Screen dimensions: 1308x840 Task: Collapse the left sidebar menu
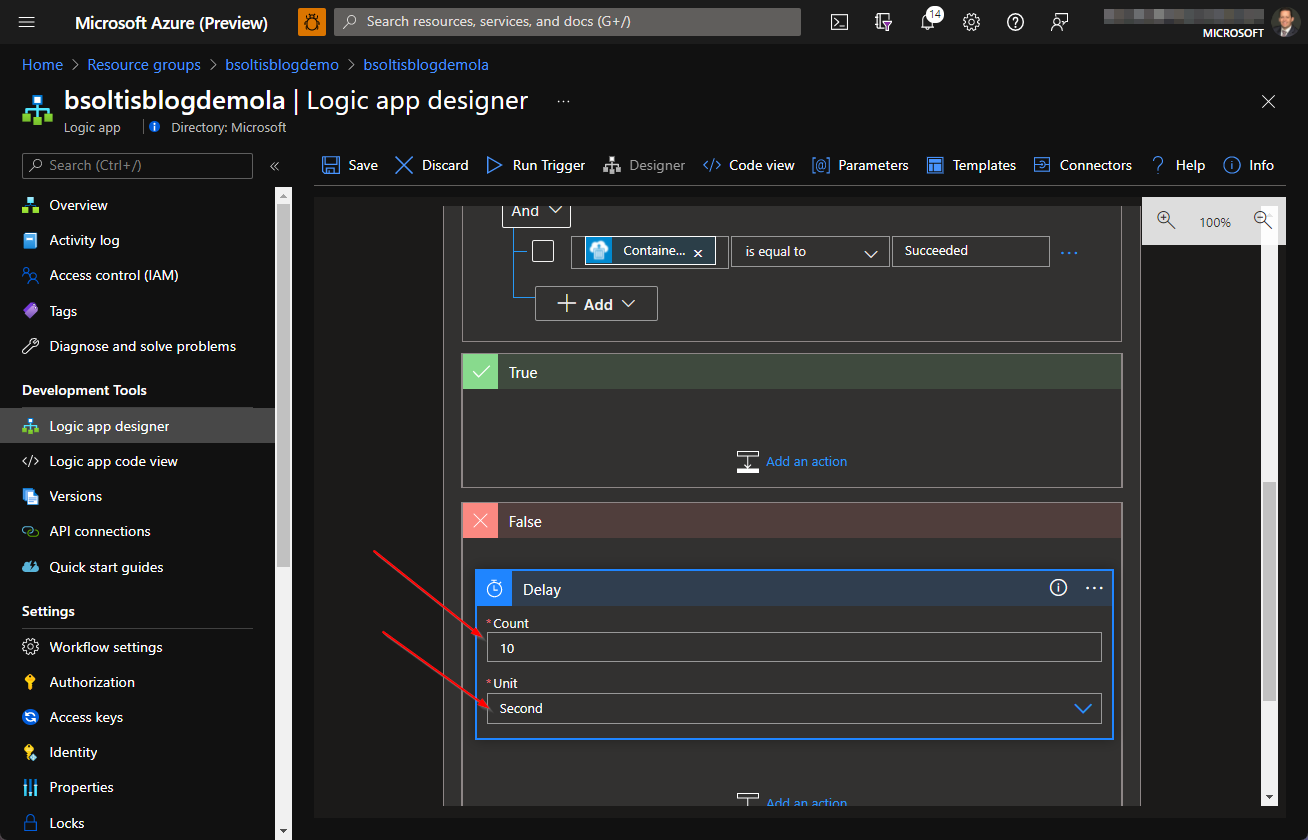(x=274, y=166)
